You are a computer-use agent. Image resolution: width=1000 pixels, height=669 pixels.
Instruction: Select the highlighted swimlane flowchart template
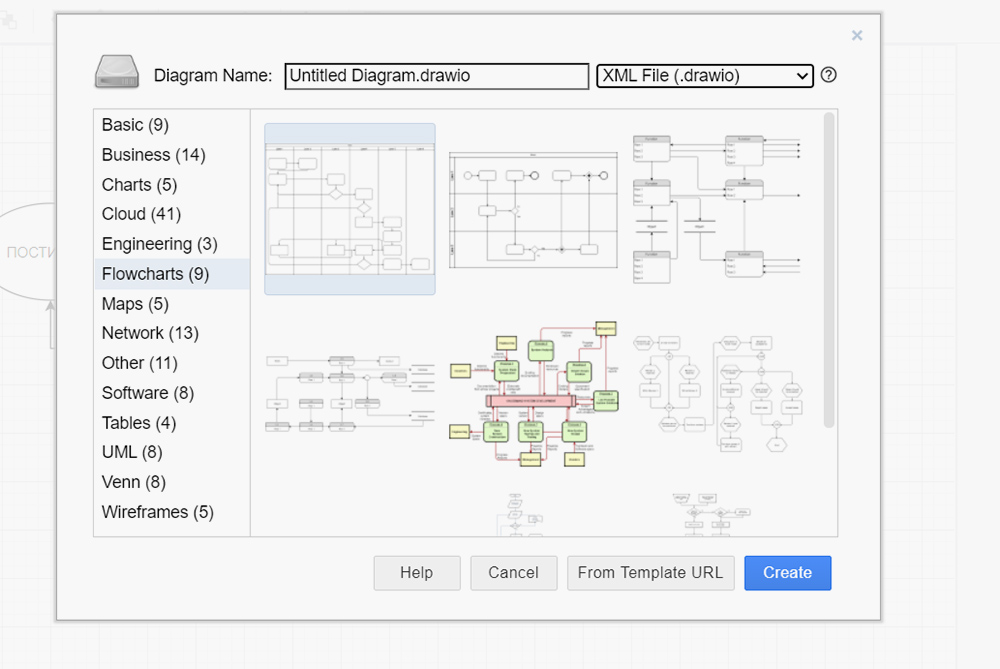click(x=350, y=209)
